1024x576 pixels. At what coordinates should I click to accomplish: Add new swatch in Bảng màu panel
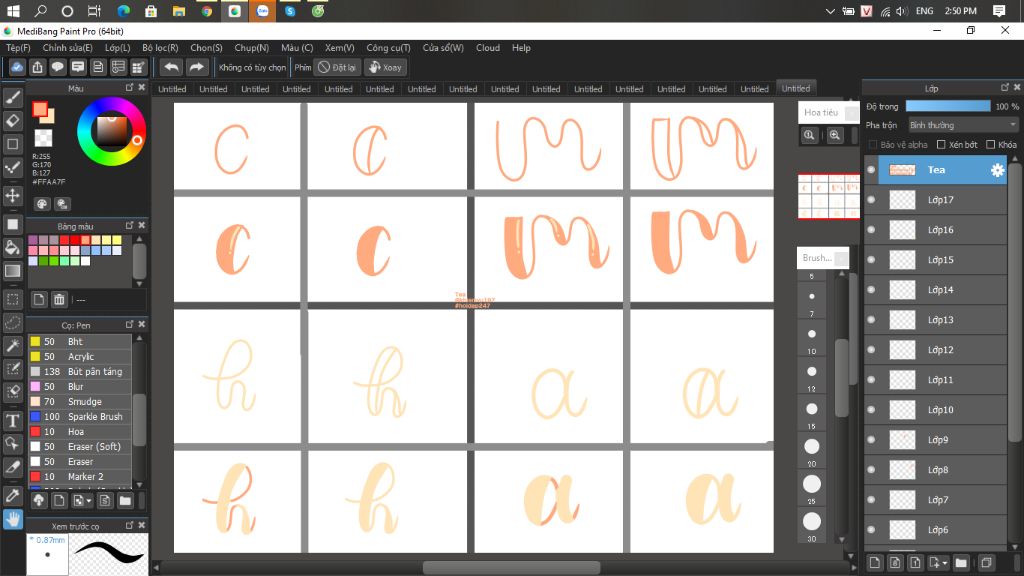[39, 300]
